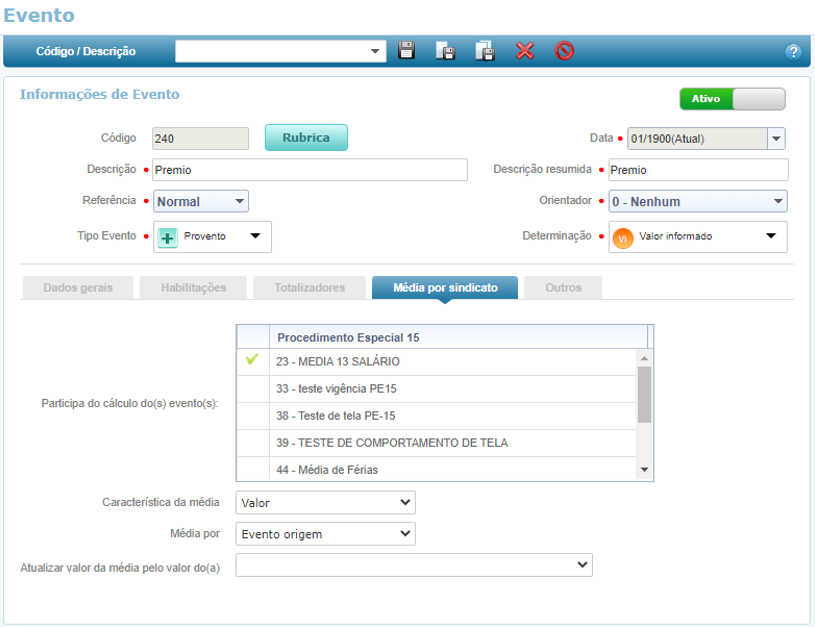Uncheck 23 - MEDIA 13 SALÁRIO row
The width and height of the screenshot is (815, 627).
(252, 361)
